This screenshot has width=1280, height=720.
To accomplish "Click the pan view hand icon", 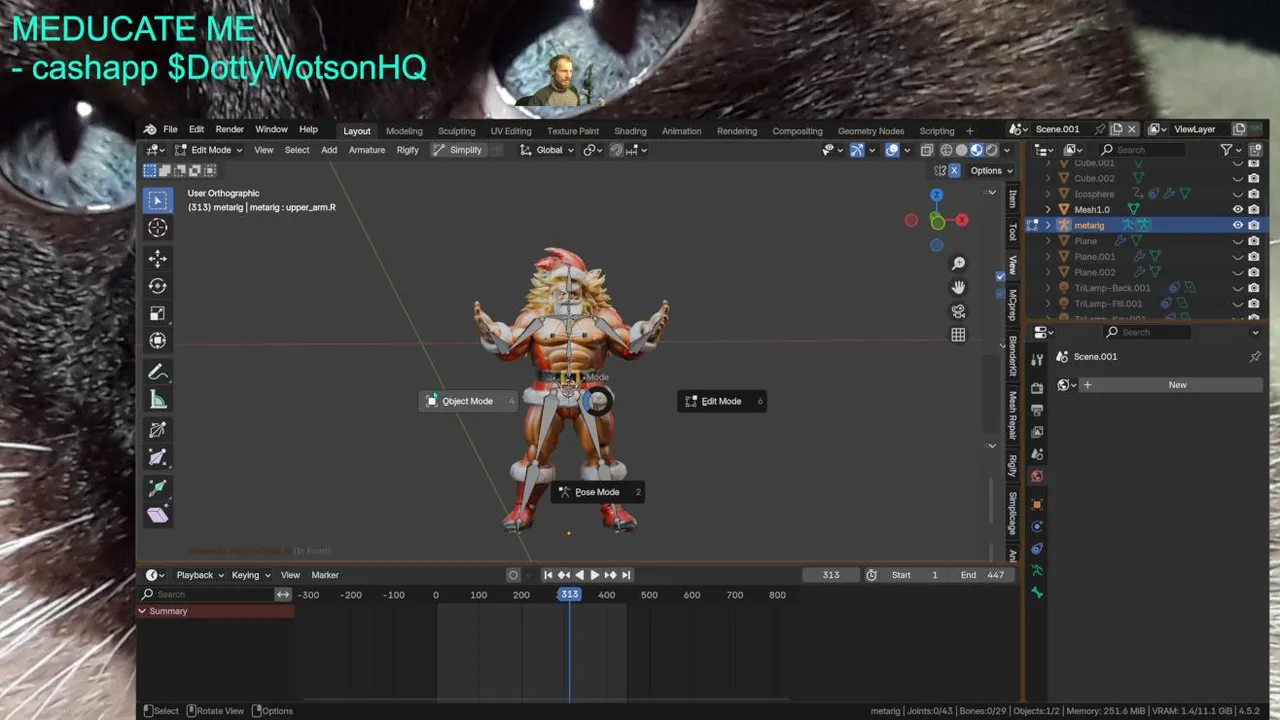I will (958, 287).
